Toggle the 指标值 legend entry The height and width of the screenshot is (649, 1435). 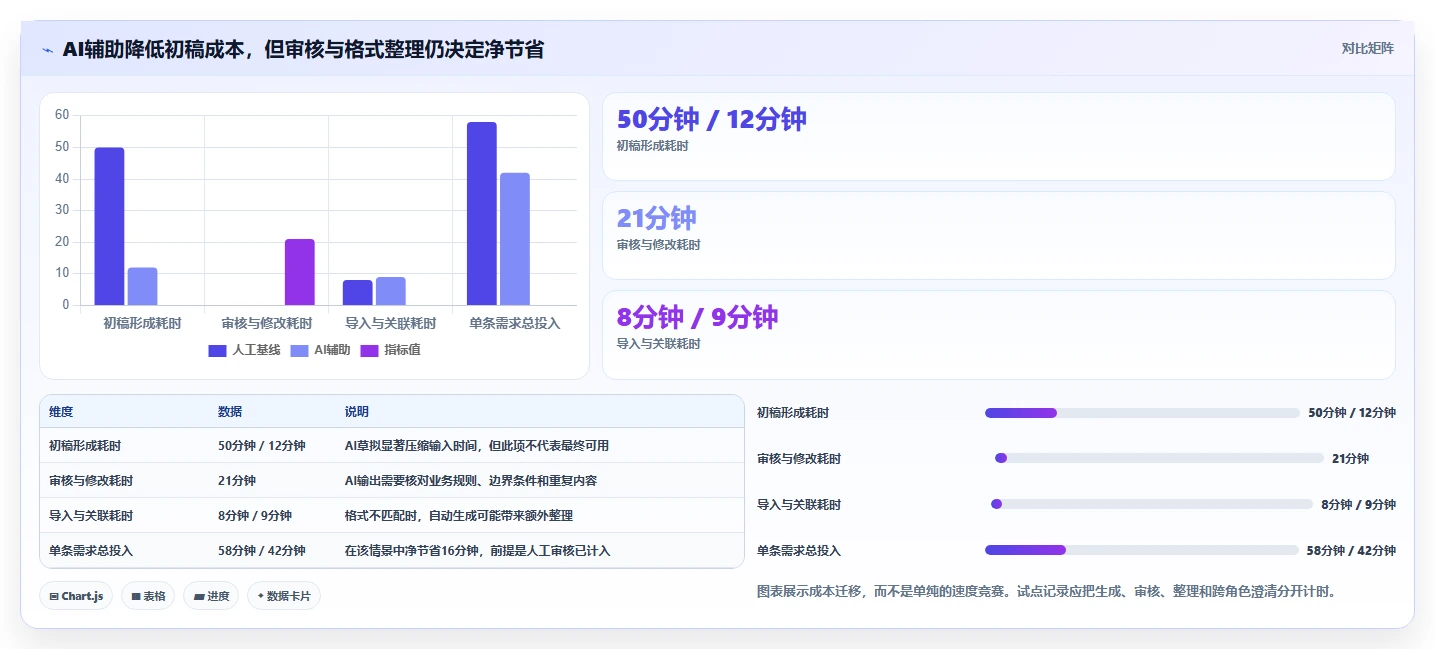pyautogui.click(x=390, y=350)
